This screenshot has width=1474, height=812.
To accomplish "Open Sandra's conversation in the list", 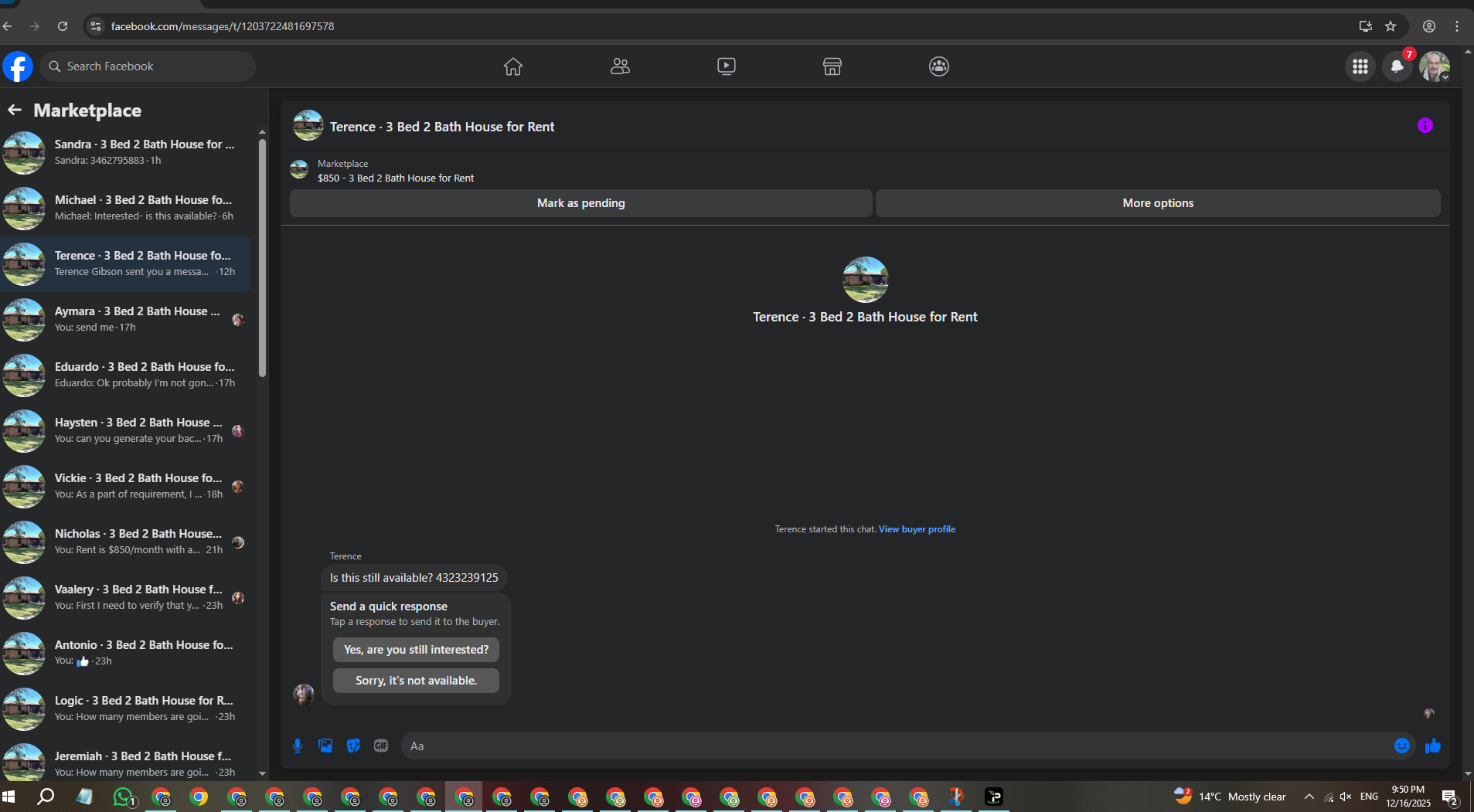I will tap(126, 152).
